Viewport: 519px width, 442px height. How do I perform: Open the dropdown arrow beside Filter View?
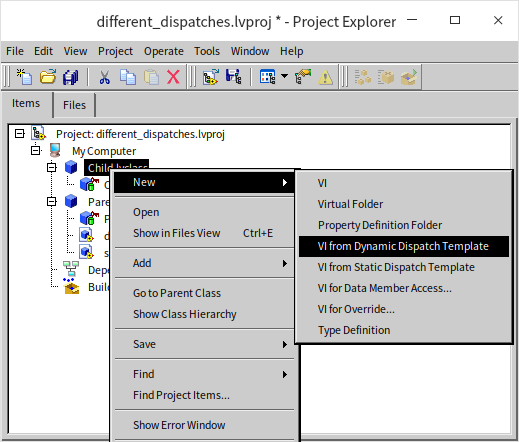pyautogui.click(x=284, y=76)
